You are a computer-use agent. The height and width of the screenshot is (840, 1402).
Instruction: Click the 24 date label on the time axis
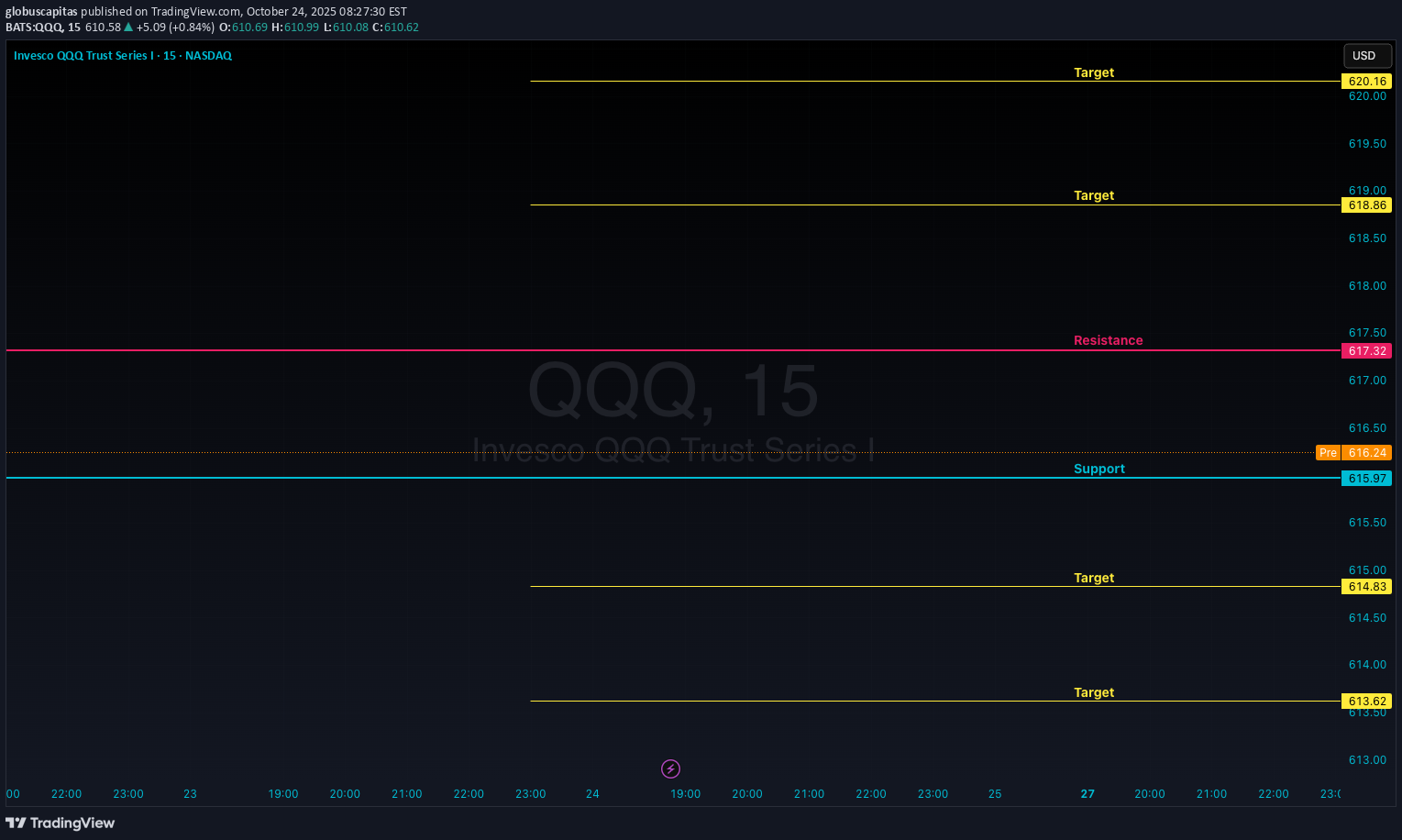tap(591, 794)
